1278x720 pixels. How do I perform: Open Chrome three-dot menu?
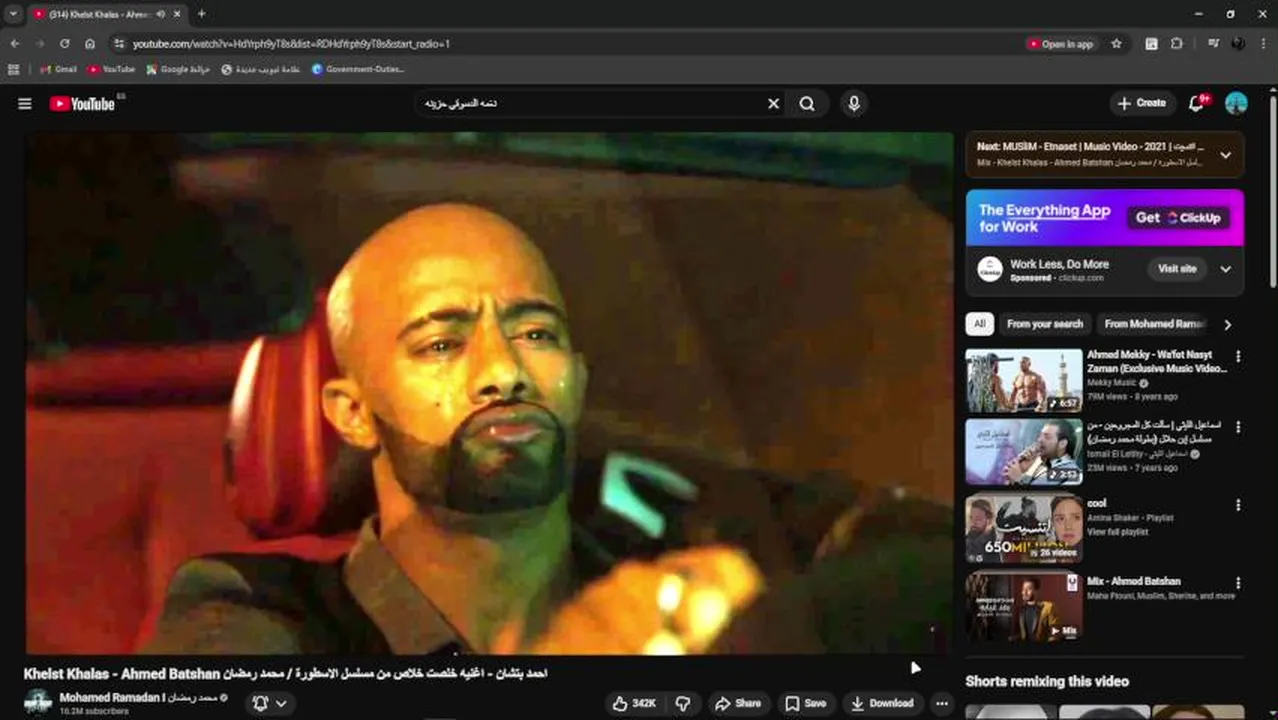pyautogui.click(x=1263, y=44)
